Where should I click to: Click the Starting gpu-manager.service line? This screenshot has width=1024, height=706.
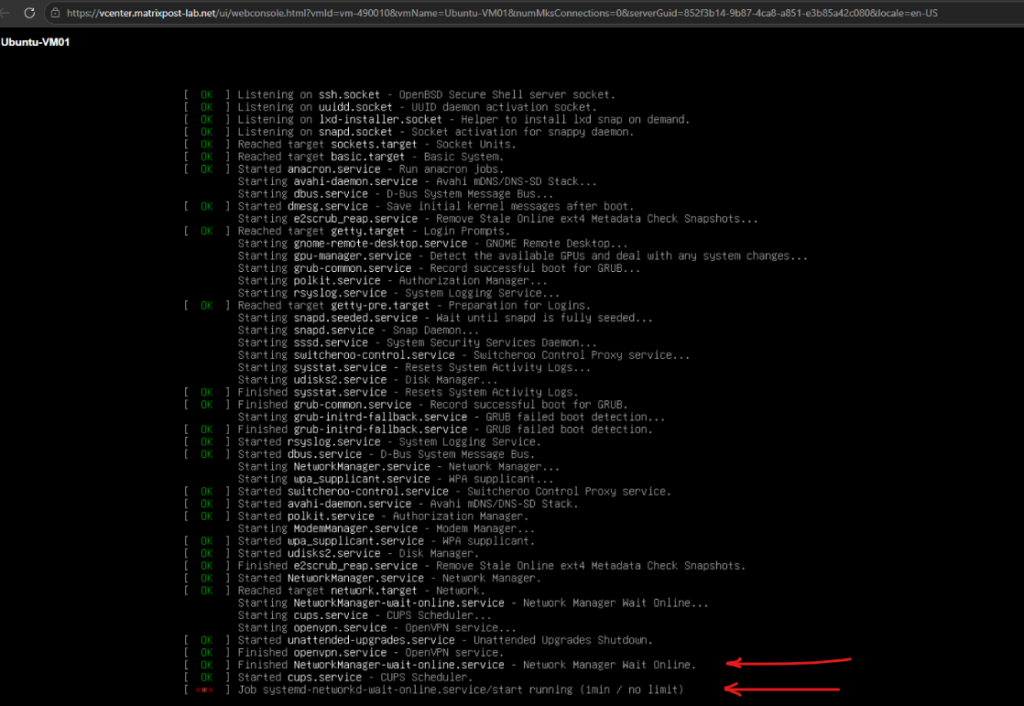pyautogui.click(x=522, y=256)
